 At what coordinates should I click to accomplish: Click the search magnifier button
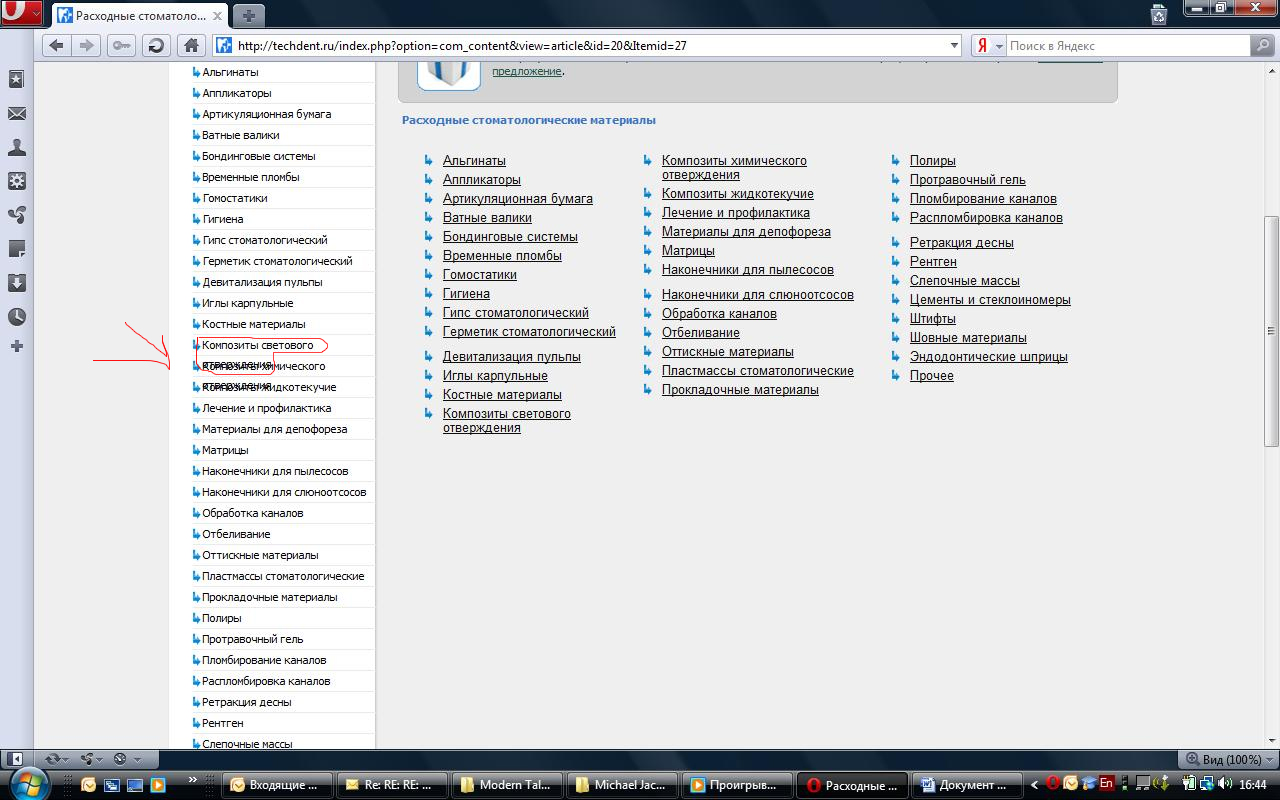(1263, 46)
